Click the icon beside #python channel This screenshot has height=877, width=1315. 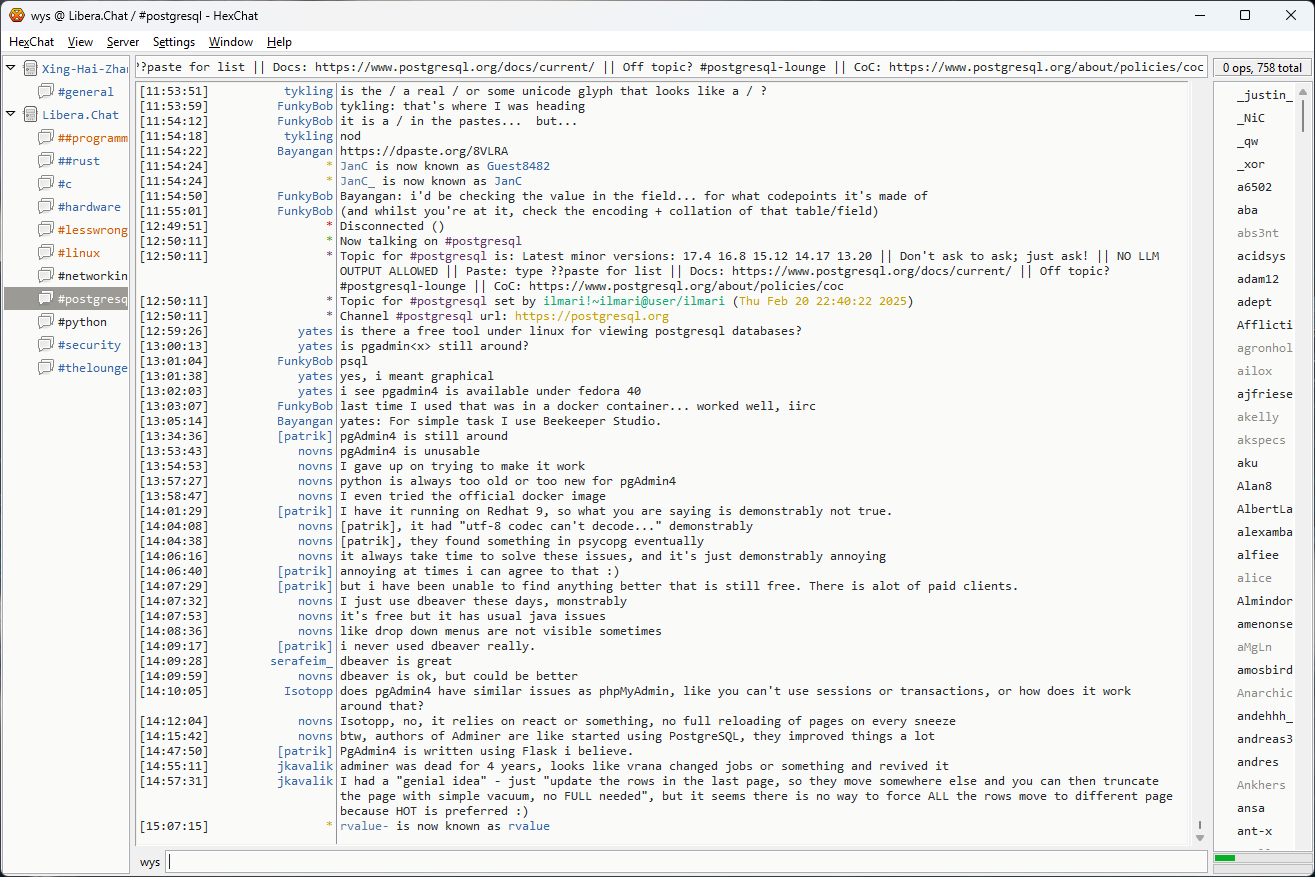(x=45, y=322)
